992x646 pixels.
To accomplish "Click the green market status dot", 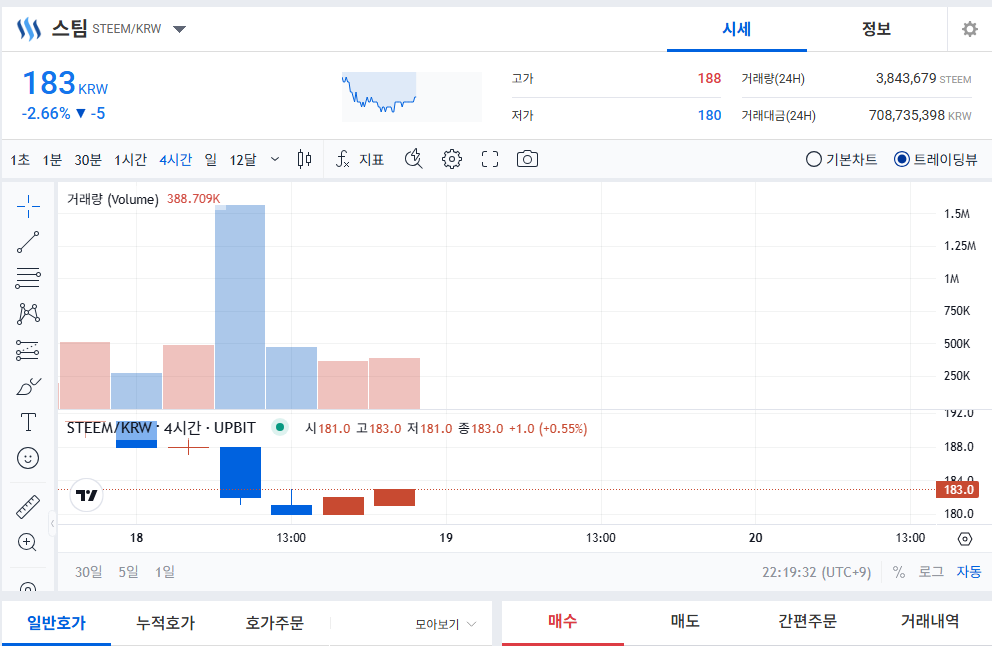I will pos(280,428).
